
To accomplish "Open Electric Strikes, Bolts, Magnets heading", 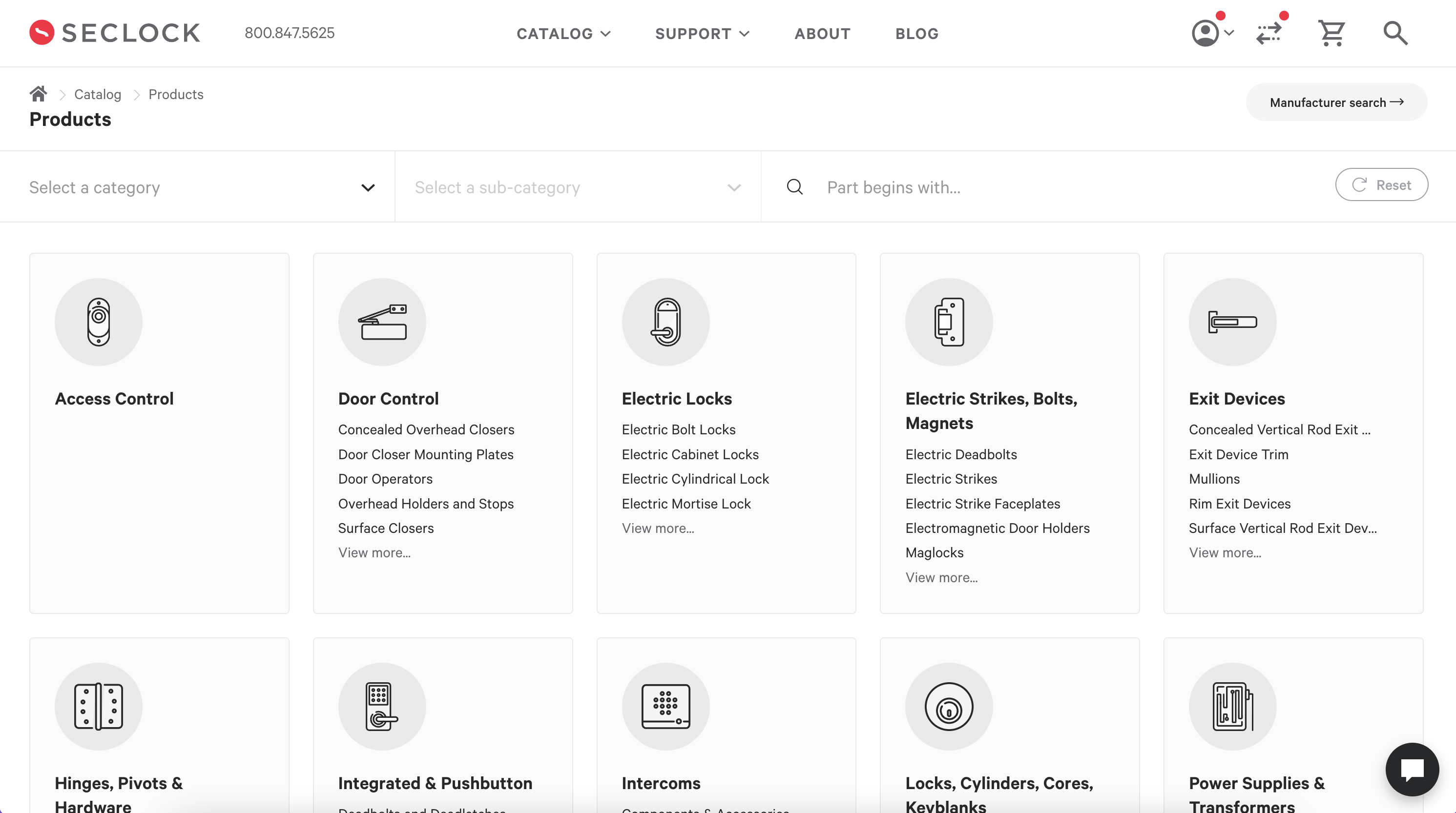I will pos(991,411).
